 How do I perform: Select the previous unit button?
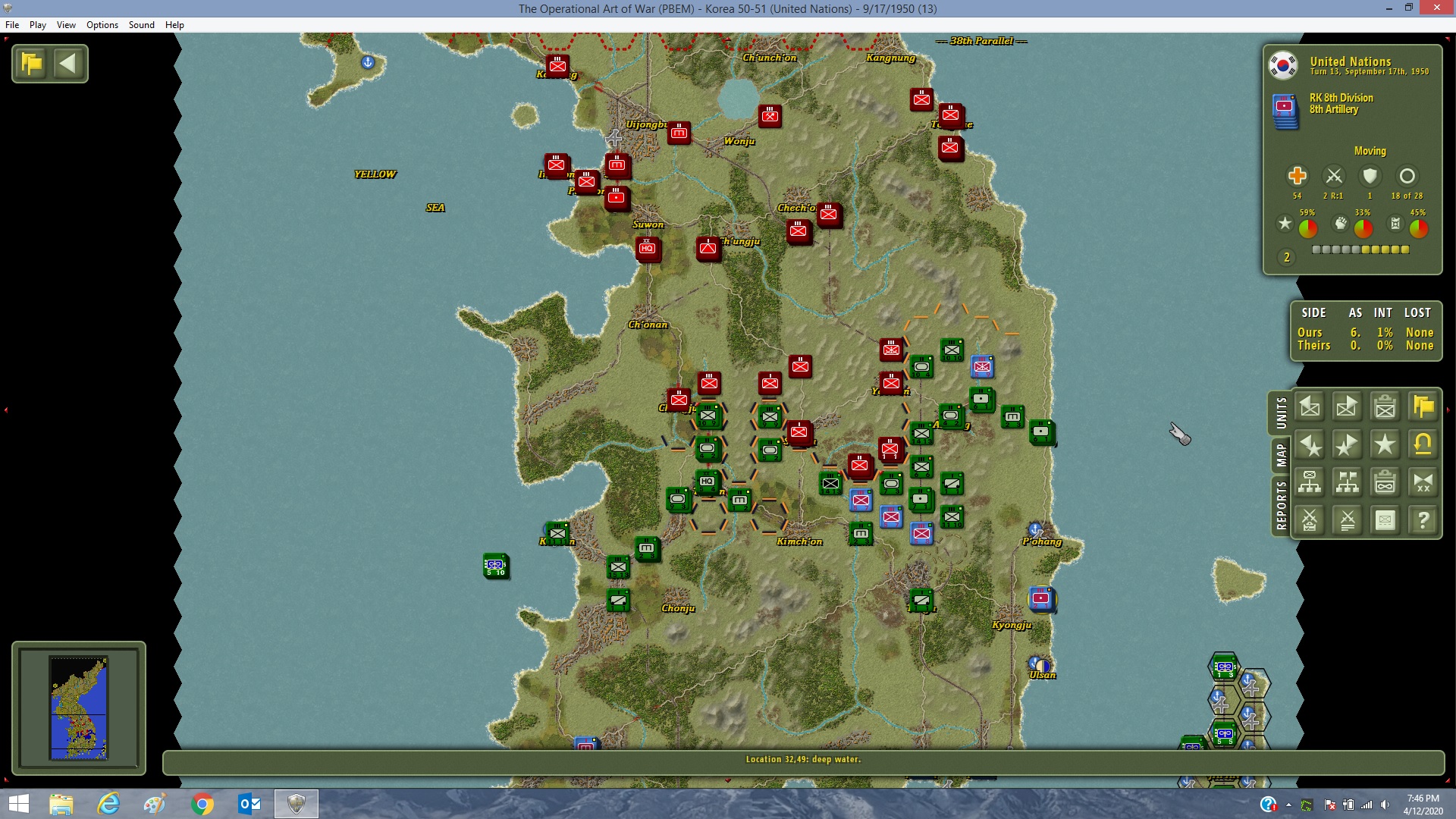point(1310,407)
